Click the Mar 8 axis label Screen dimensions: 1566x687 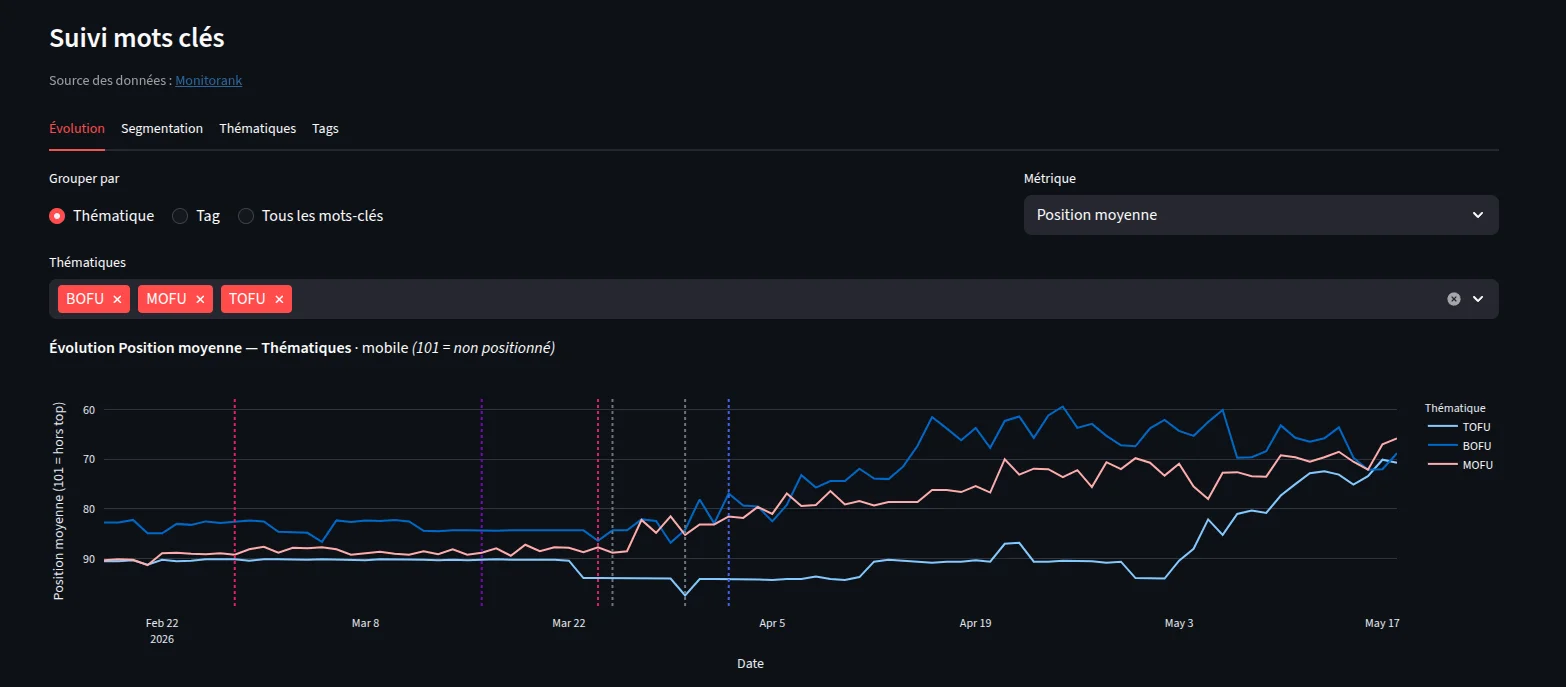coord(366,623)
